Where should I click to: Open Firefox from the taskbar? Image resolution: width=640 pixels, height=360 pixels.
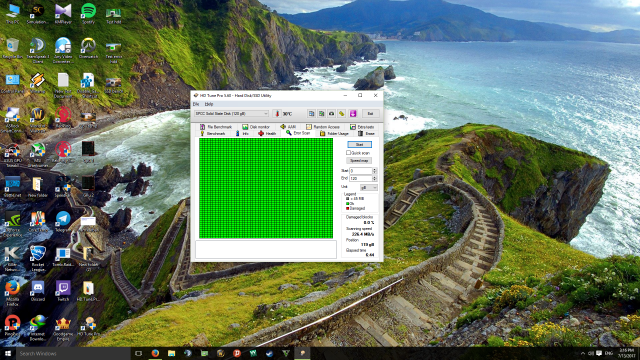click(155, 353)
